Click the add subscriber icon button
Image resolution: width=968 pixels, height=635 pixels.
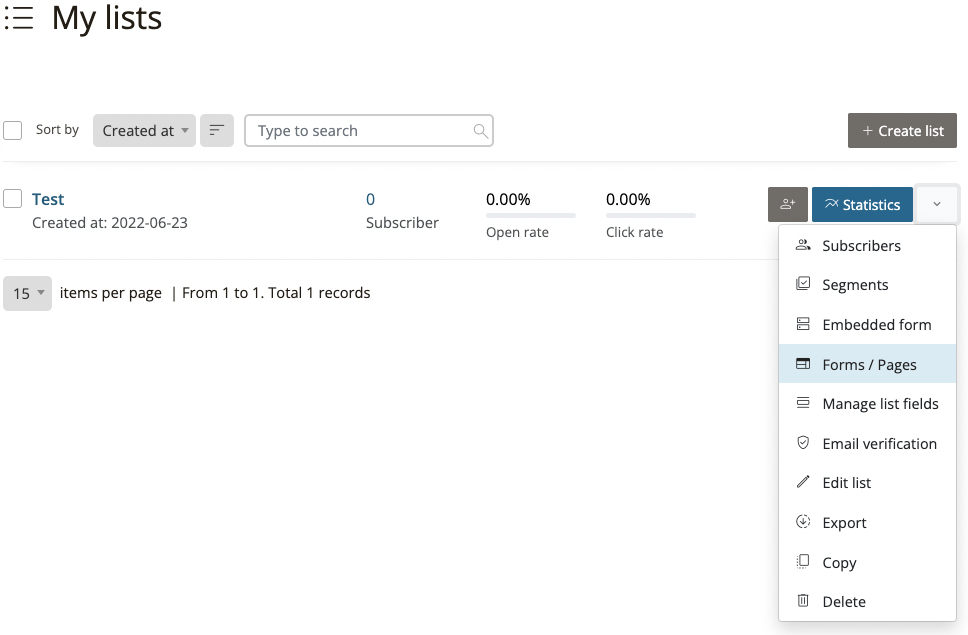pos(788,204)
